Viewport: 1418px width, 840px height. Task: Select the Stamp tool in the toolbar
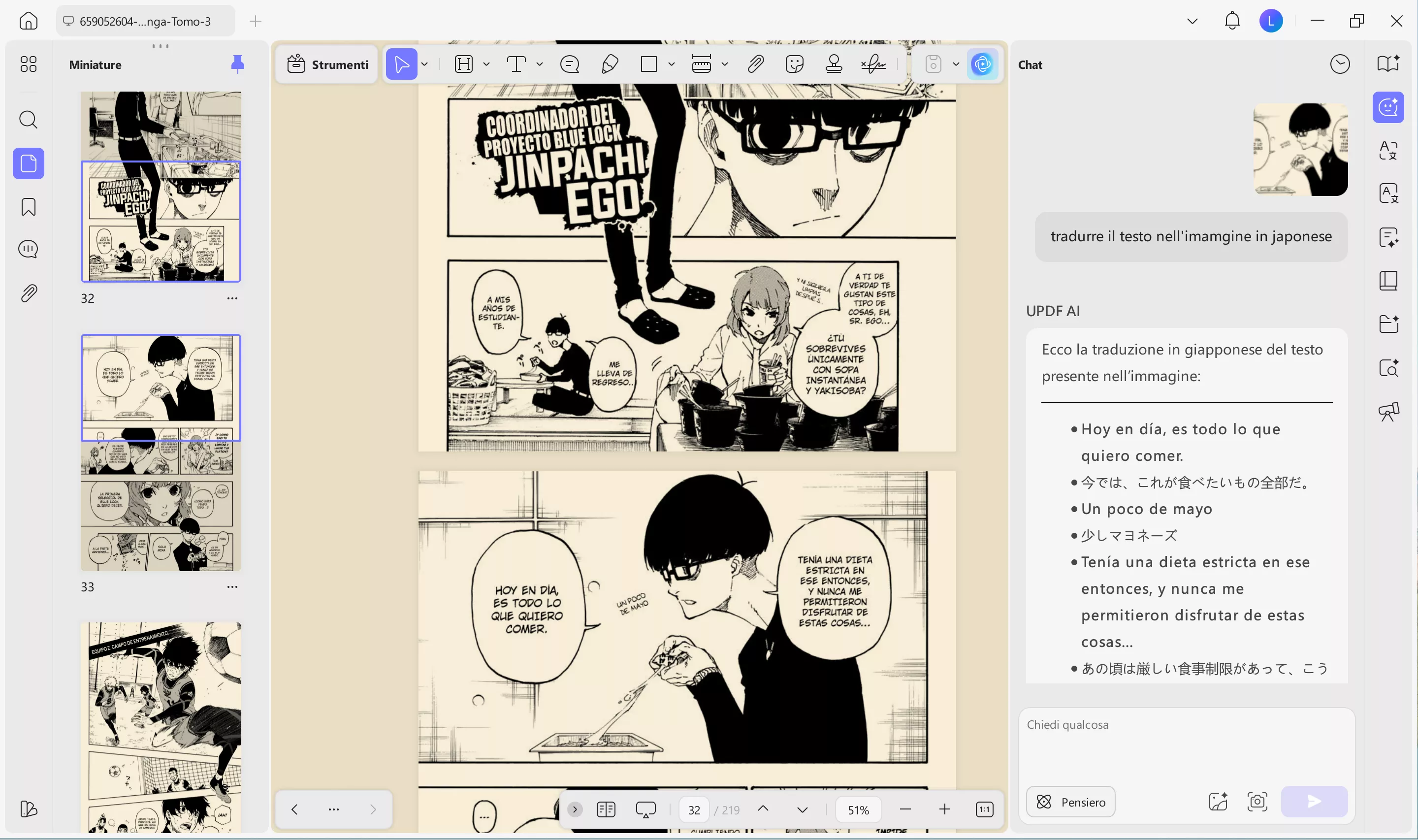tap(834, 64)
